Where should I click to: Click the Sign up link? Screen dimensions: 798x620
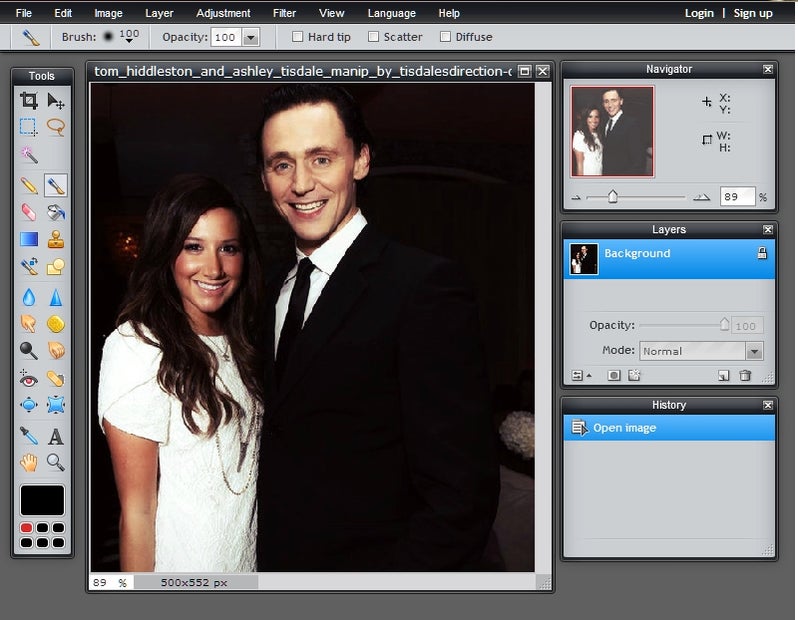coord(753,13)
